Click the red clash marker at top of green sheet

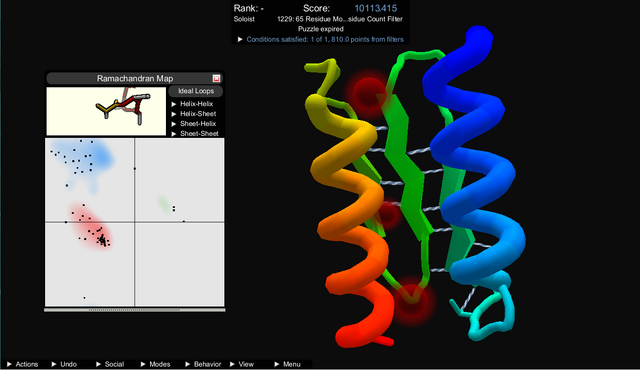tap(369, 93)
